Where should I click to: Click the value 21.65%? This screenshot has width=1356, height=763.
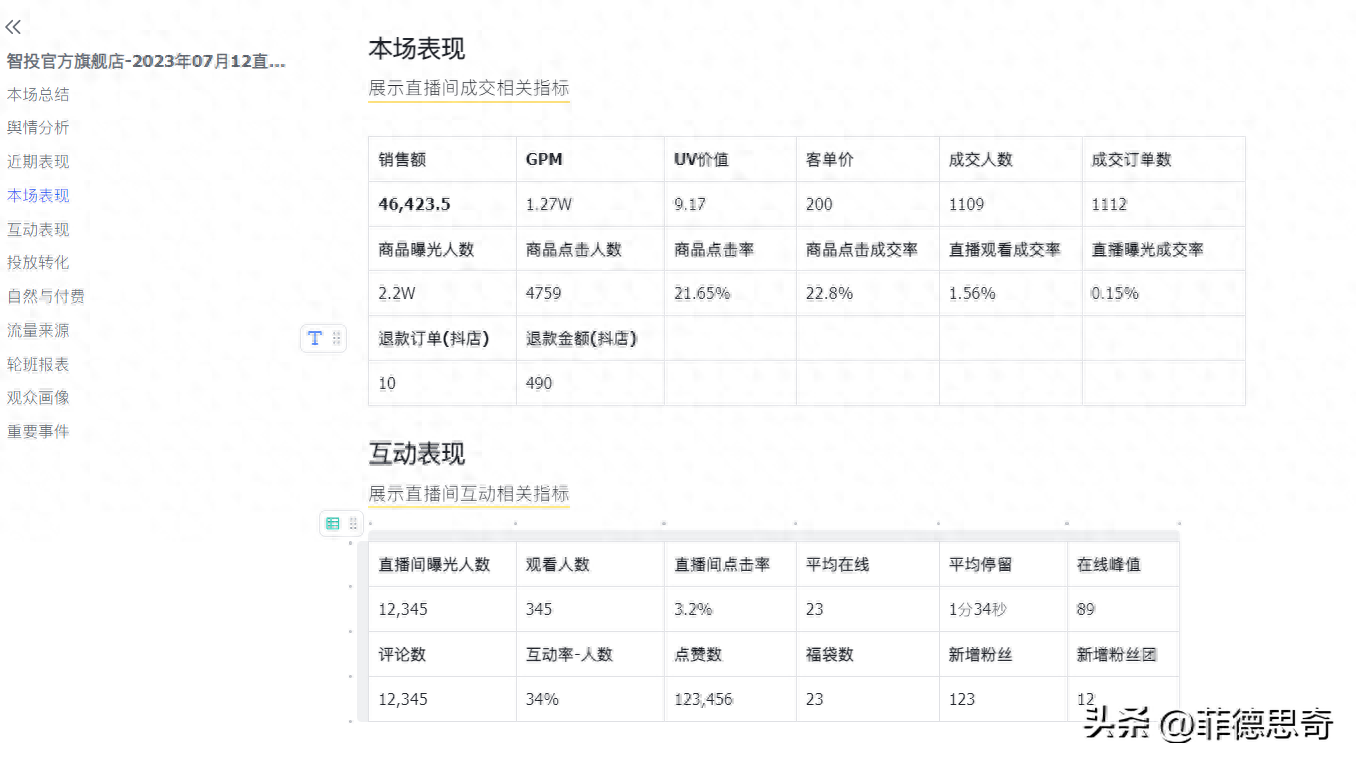(702, 293)
